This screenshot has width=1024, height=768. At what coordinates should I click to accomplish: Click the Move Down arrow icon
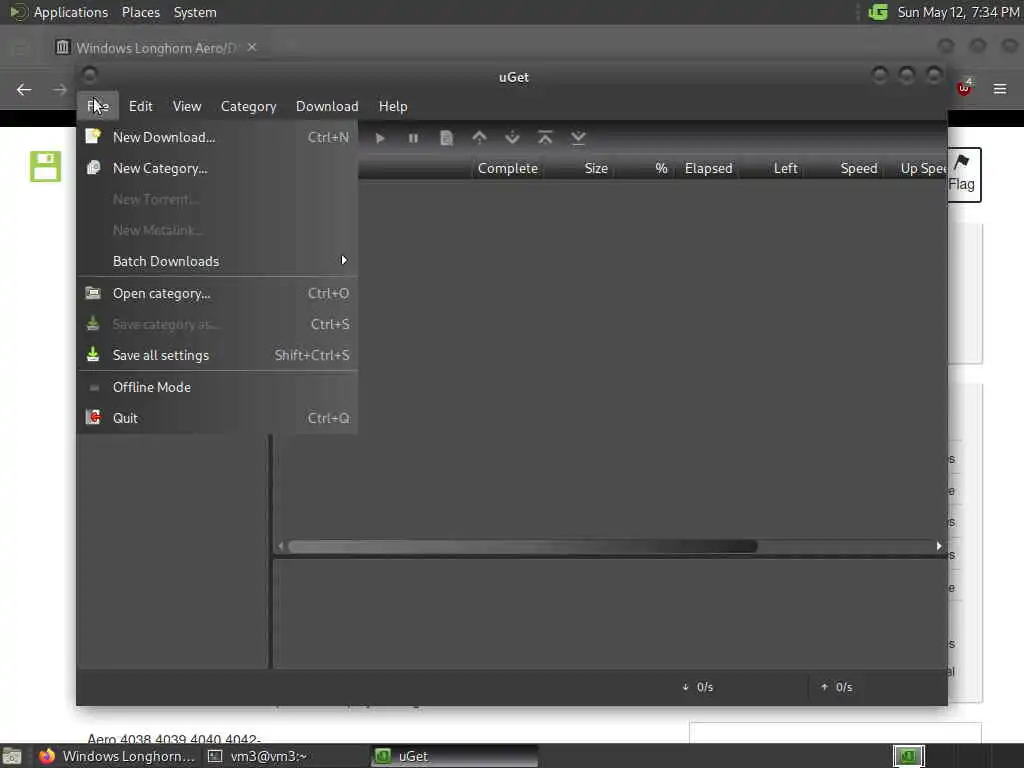click(x=512, y=138)
